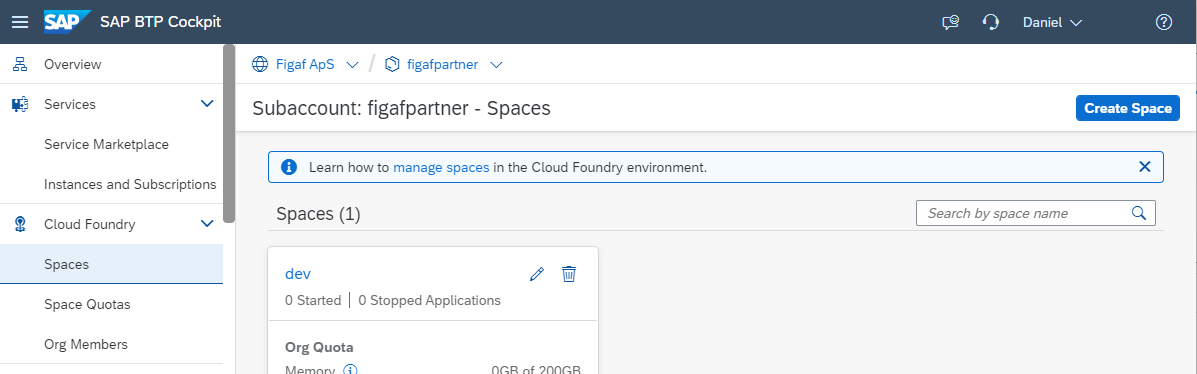Open the Daniel user menu
Screen dimensions: 1197x374
1053,22
